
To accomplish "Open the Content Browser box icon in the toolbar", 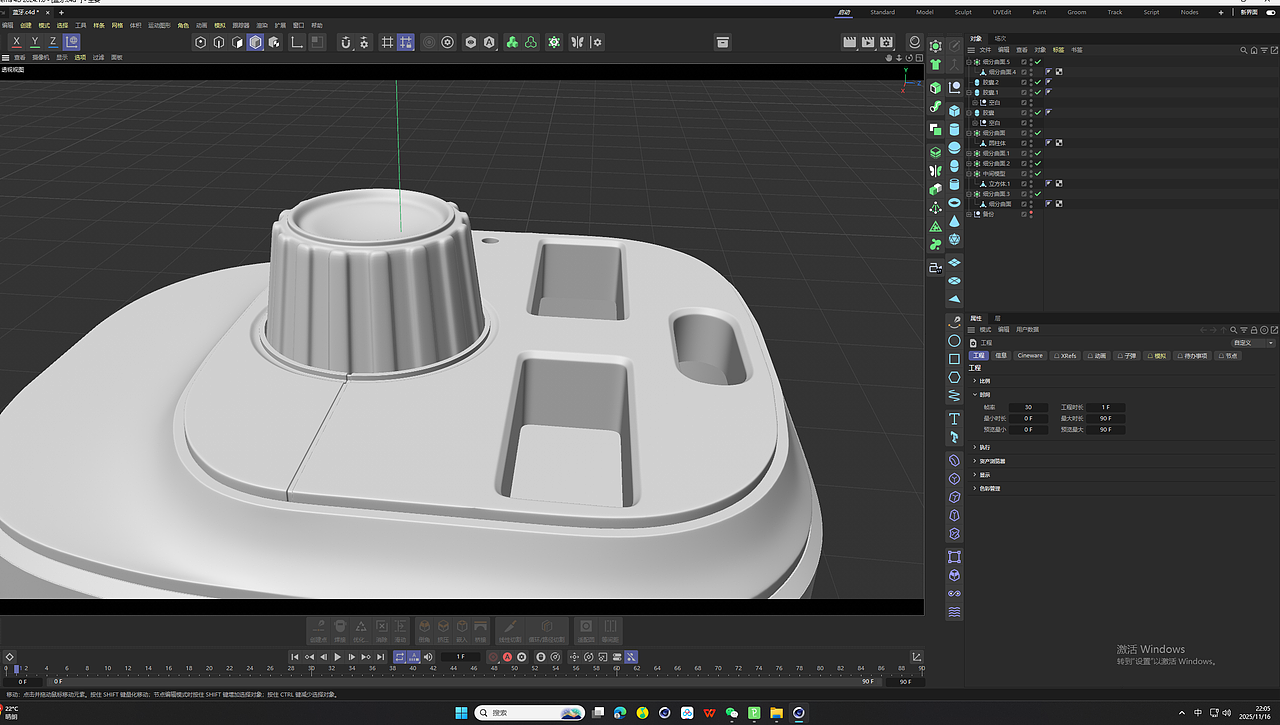I will (x=722, y=42).
